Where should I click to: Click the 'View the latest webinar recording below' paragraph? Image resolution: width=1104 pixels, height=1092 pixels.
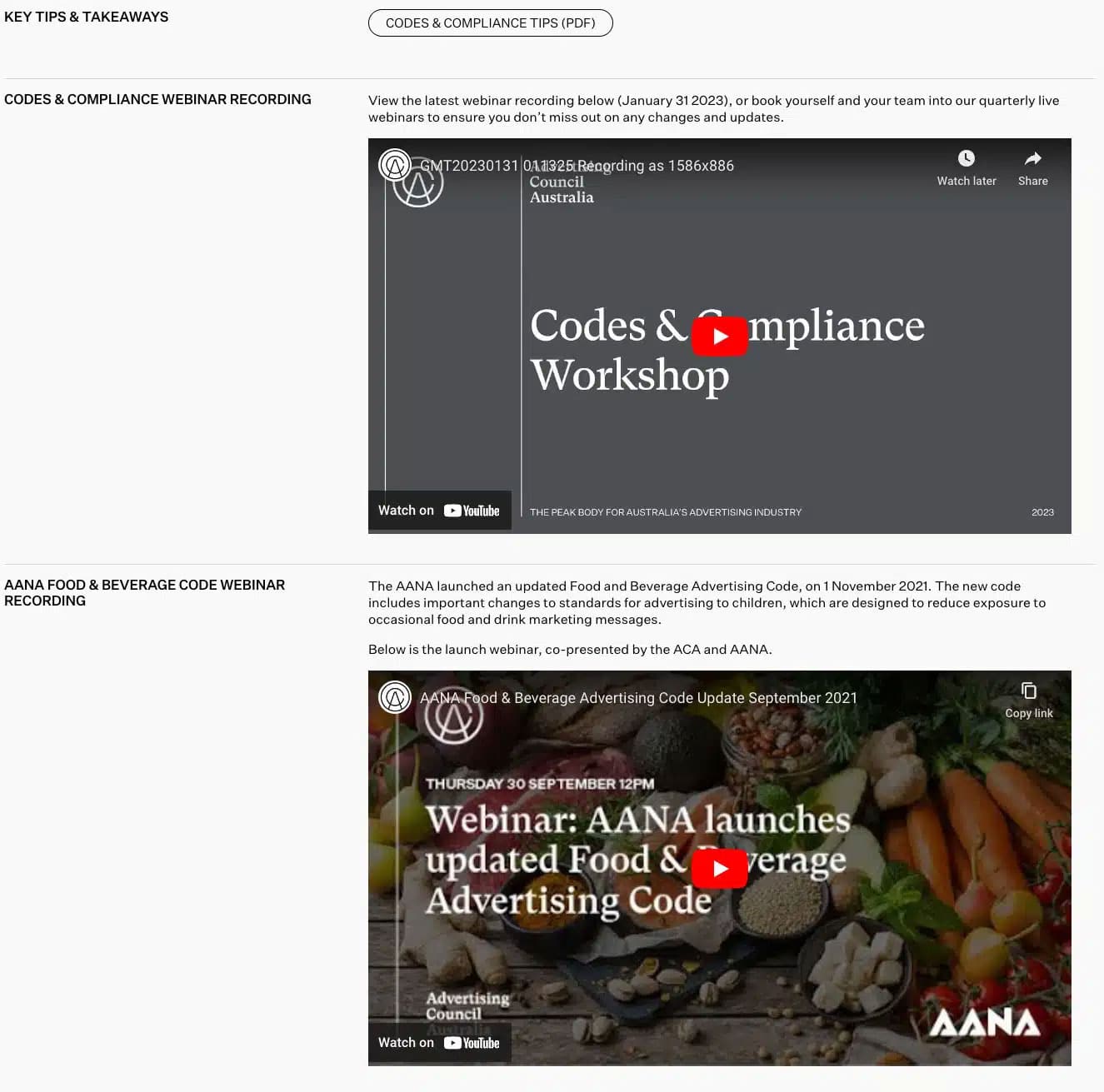pos(714,109)
